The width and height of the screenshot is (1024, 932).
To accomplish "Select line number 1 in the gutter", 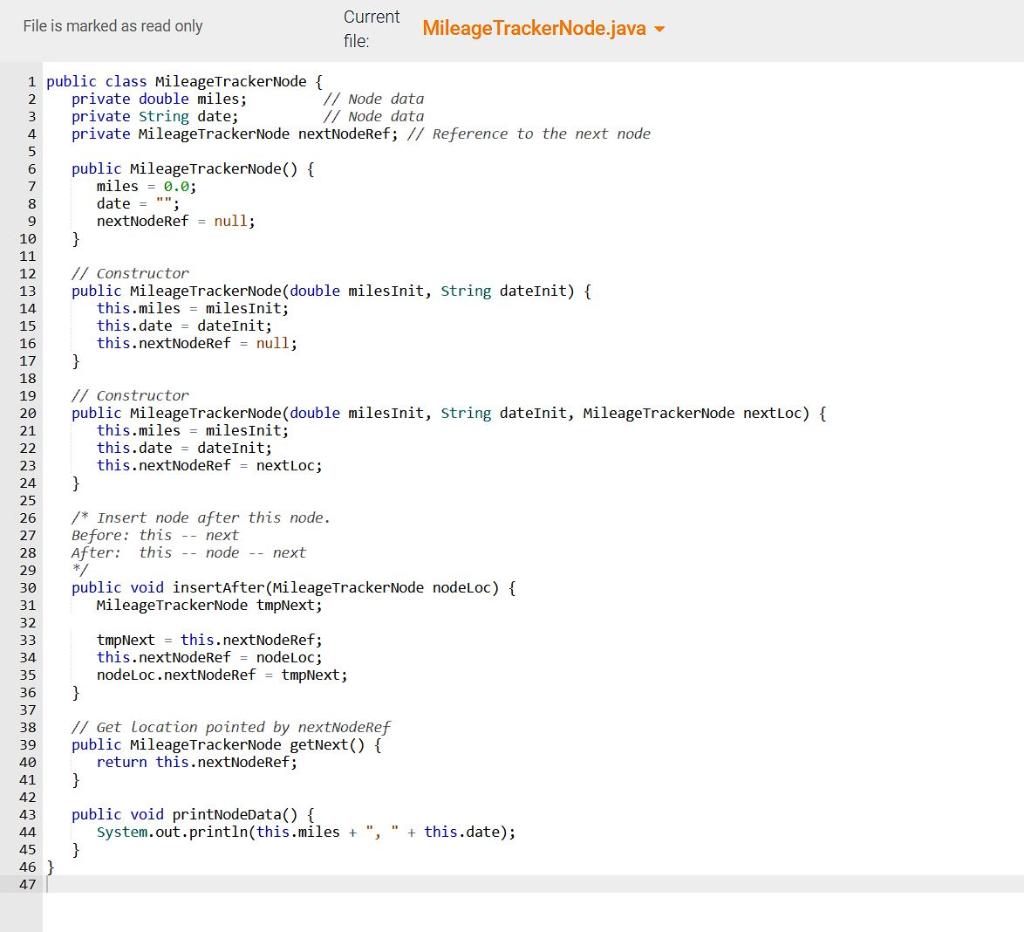I will click(x=31, y=81).
